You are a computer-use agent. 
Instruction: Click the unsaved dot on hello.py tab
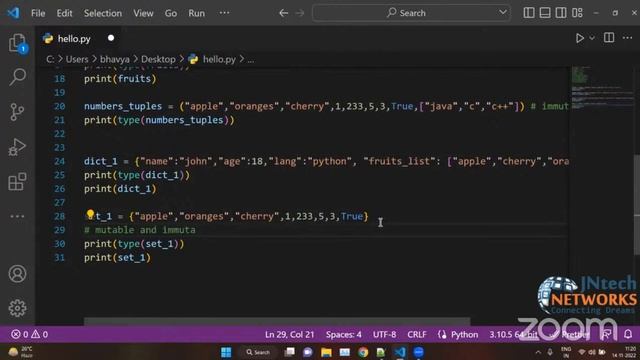click(111, 38)
